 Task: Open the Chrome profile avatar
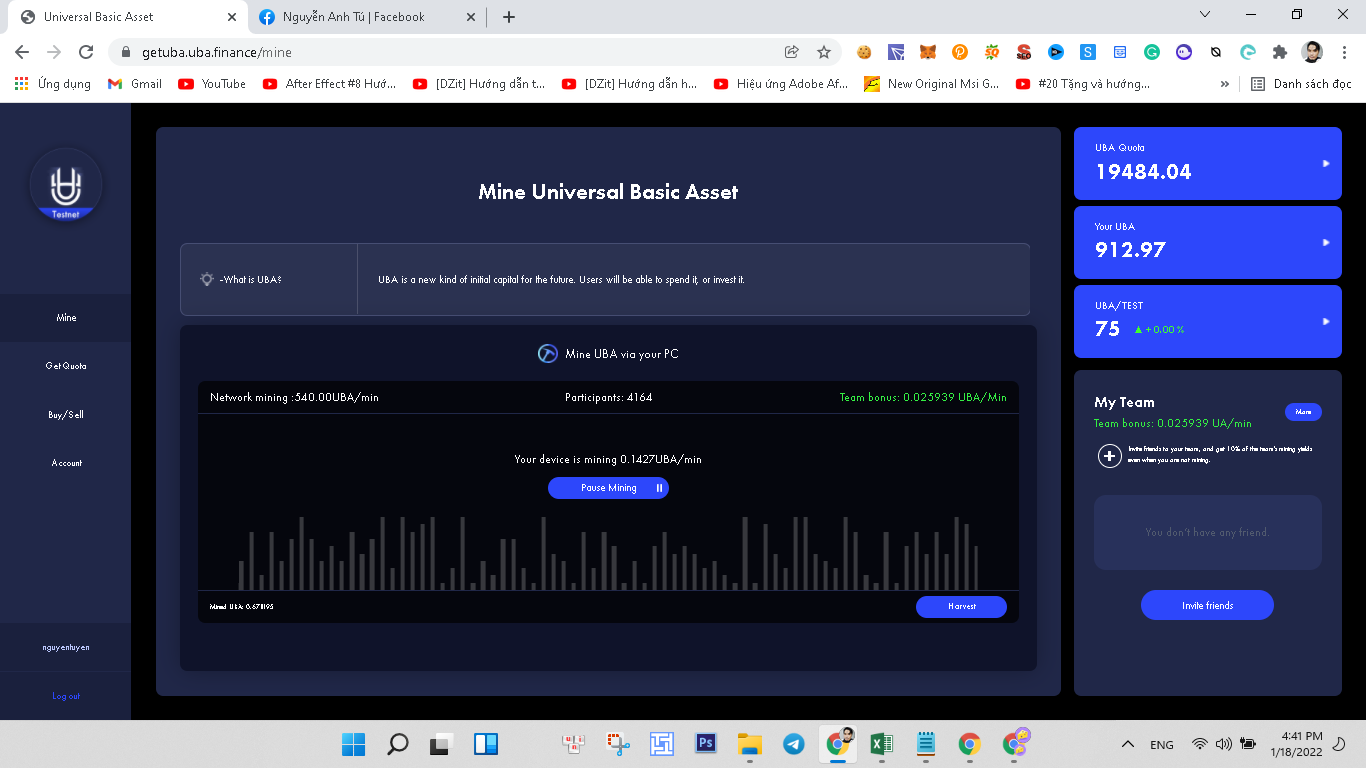coord(1312,52)
